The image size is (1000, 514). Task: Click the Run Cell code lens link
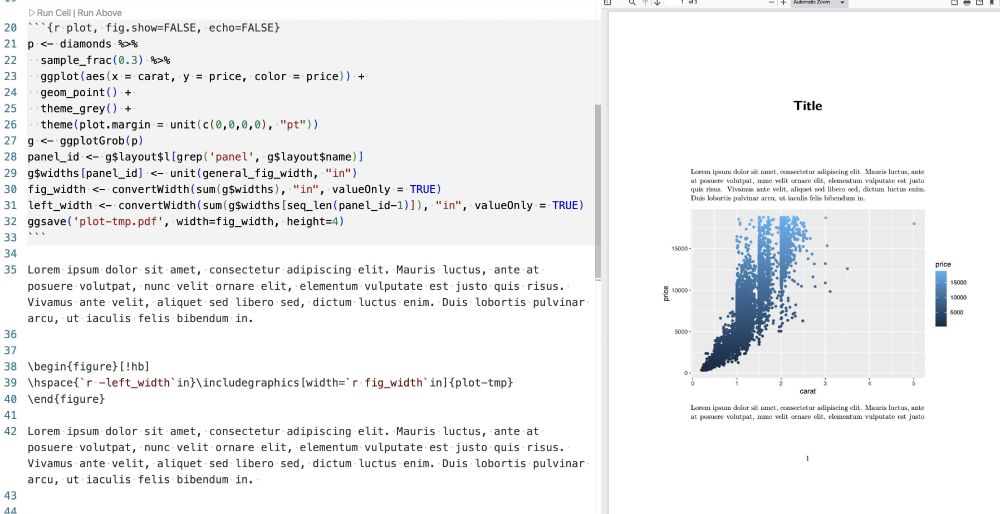pos(51,13)
